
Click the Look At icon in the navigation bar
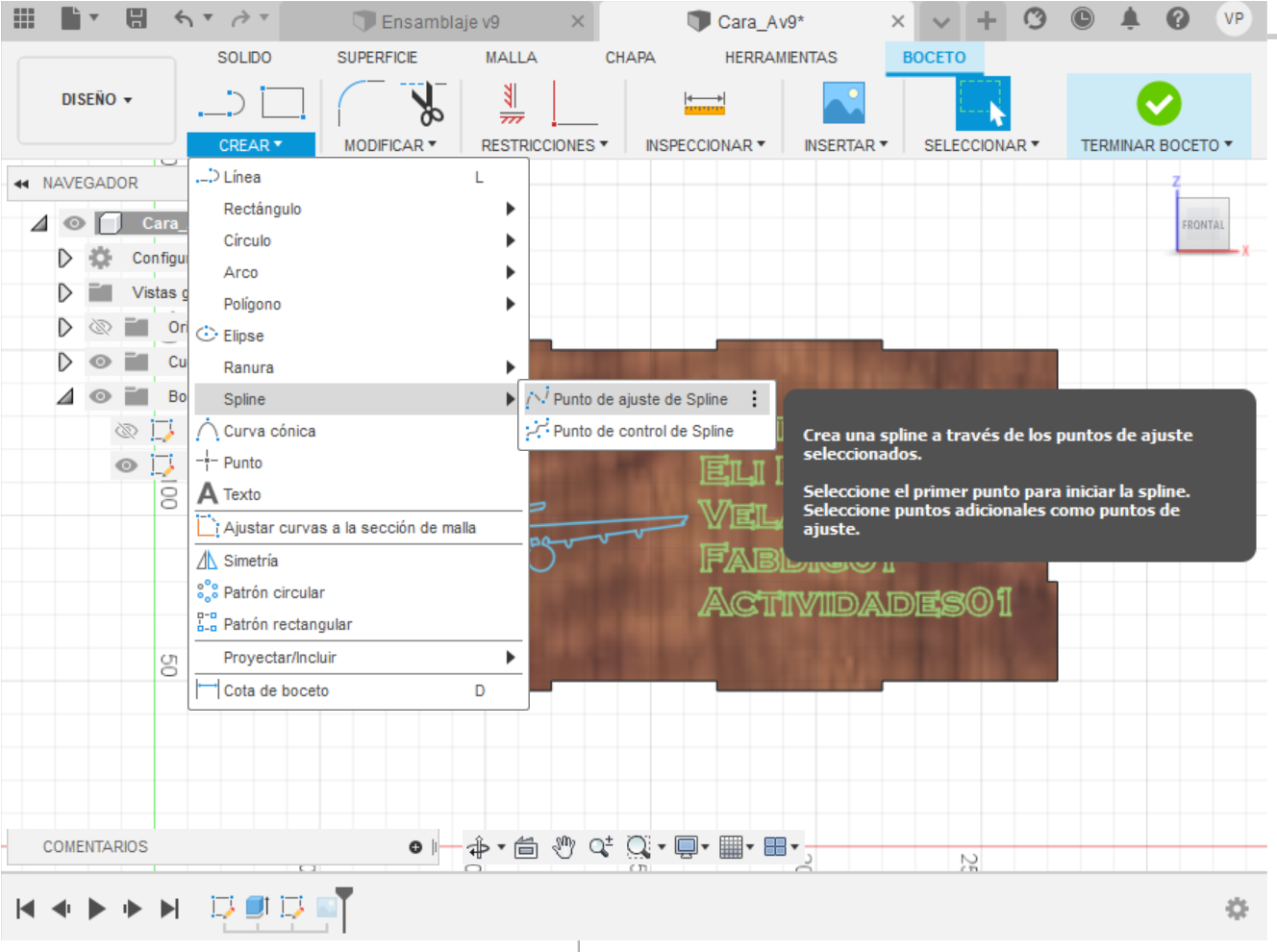coord(526,847)
